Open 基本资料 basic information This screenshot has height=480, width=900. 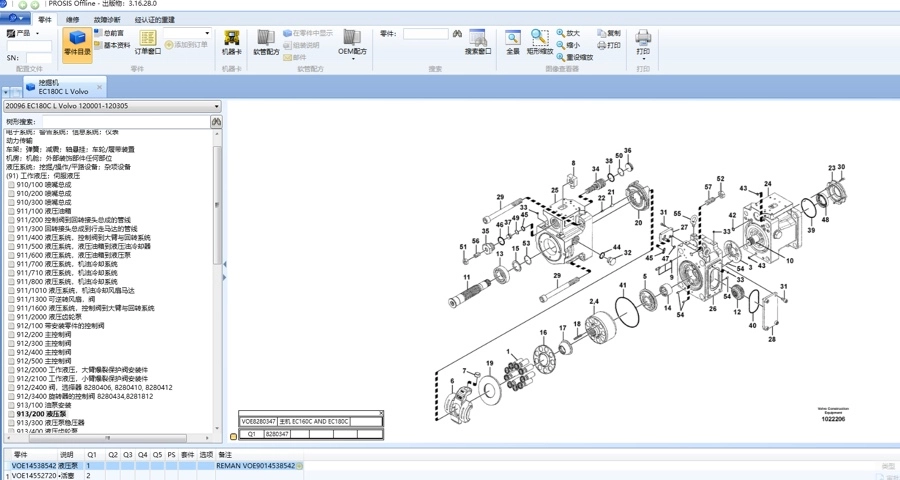tap(112, 45)
